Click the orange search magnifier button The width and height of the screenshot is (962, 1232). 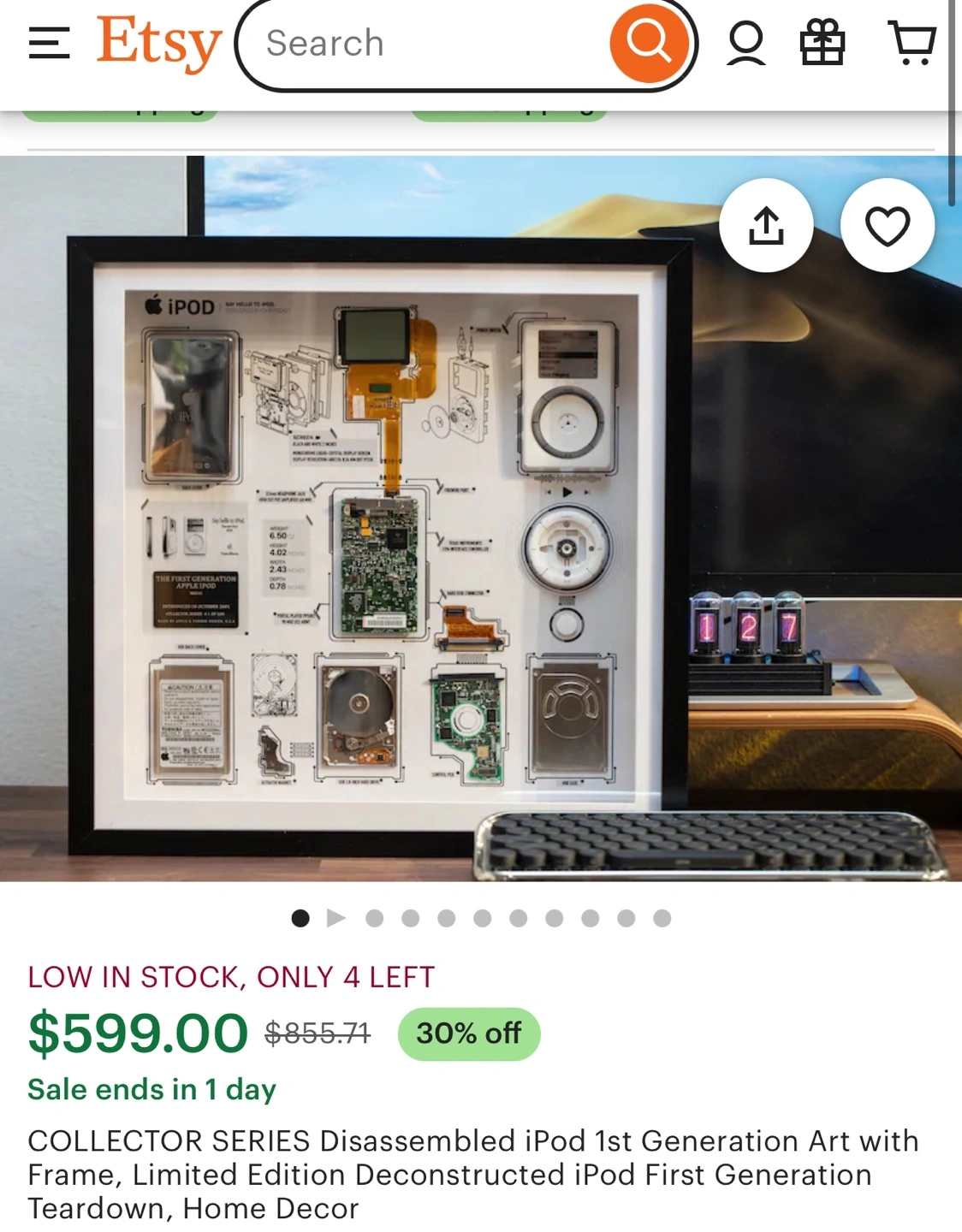click(650, 42)
